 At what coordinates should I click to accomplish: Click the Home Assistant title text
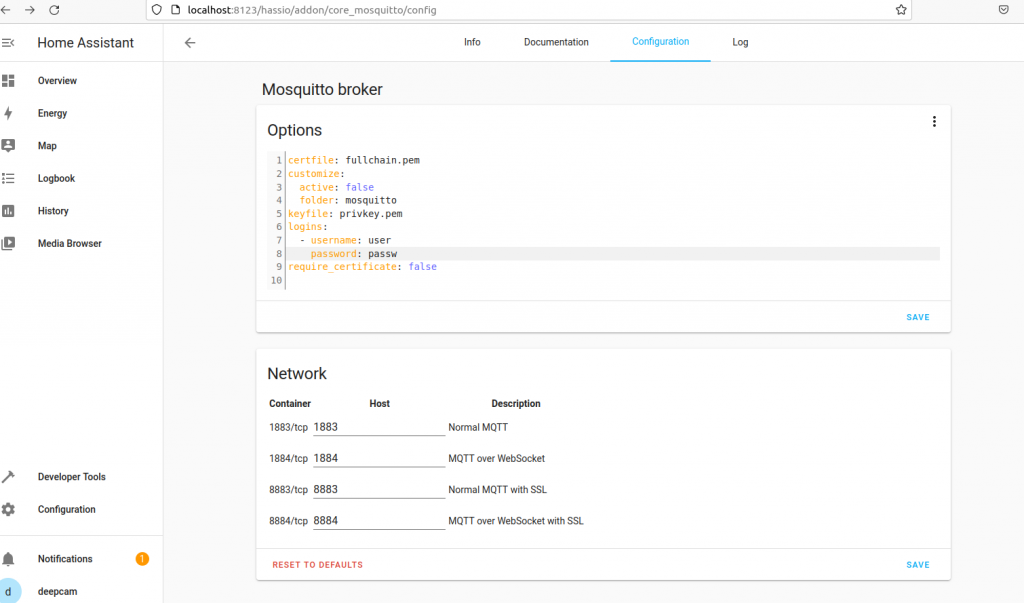click(x=86, y=42)
